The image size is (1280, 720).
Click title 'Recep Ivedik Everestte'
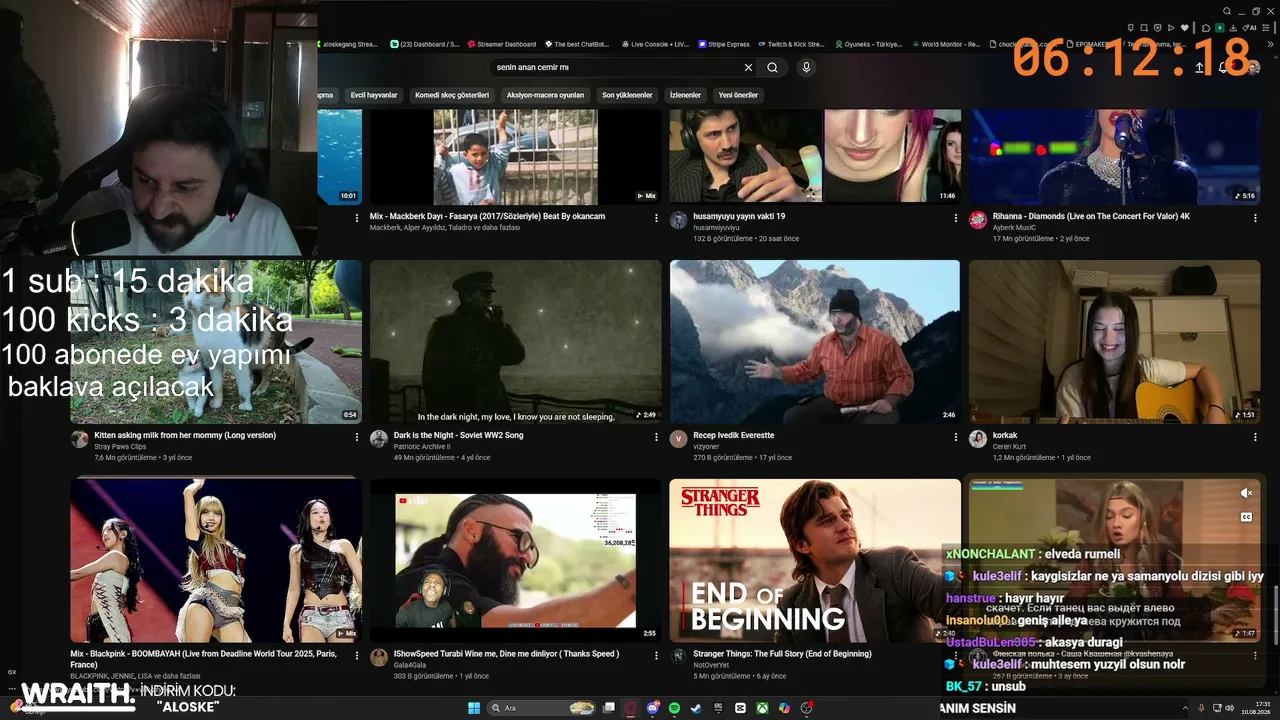(733, 435)
